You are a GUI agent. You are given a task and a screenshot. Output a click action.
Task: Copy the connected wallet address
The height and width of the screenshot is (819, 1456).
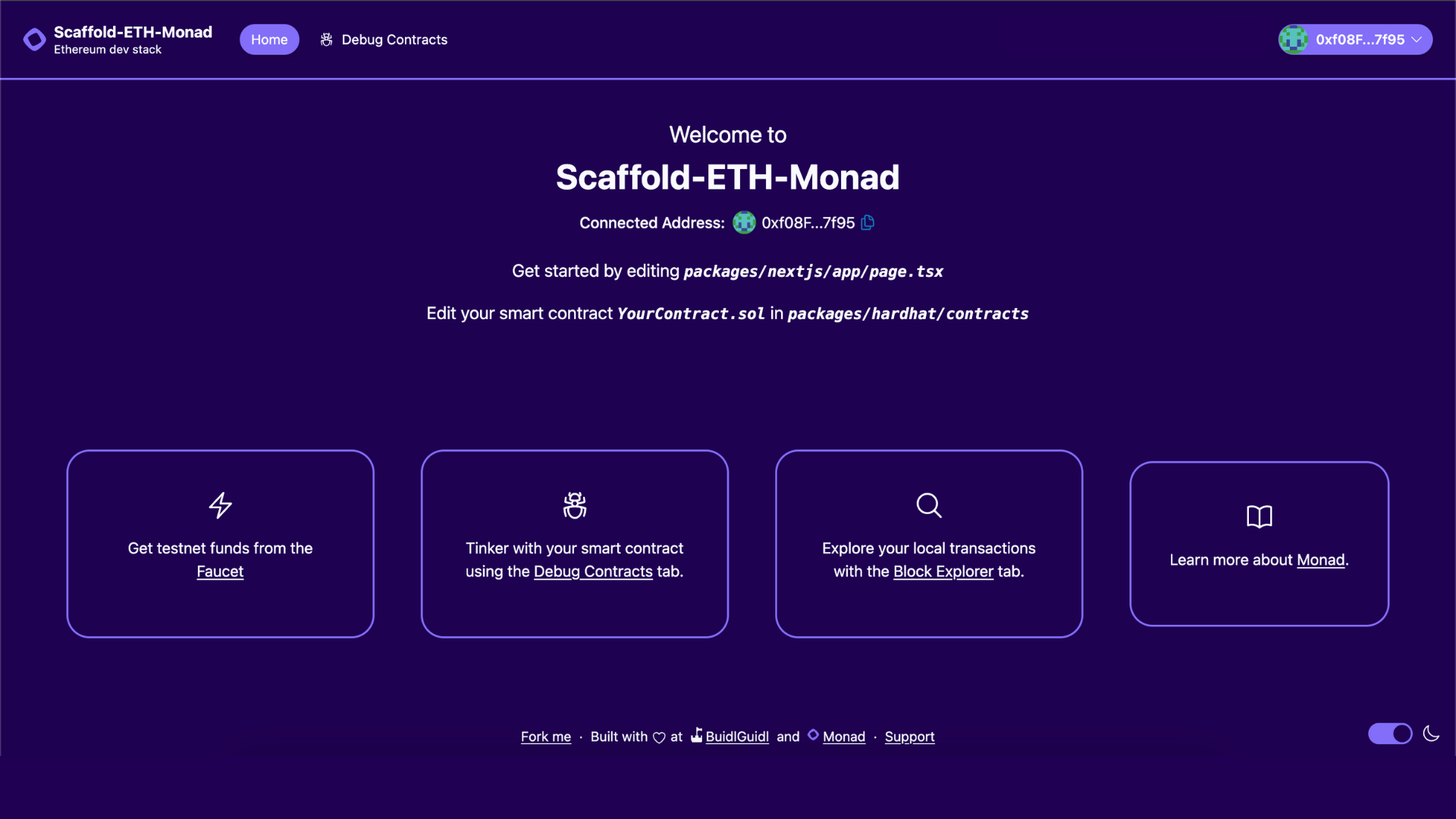point(867,222)
